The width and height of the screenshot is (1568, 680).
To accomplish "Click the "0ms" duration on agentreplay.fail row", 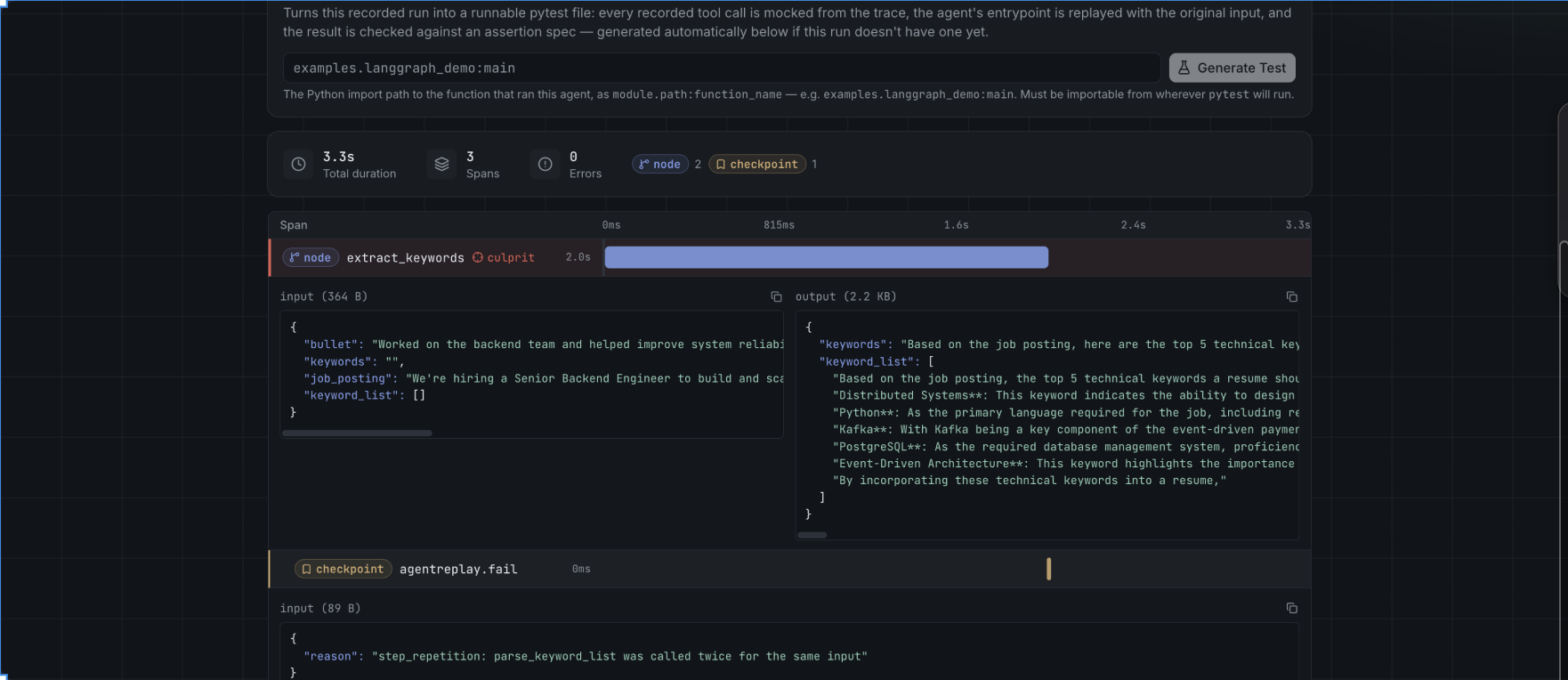I will [581, 569].
